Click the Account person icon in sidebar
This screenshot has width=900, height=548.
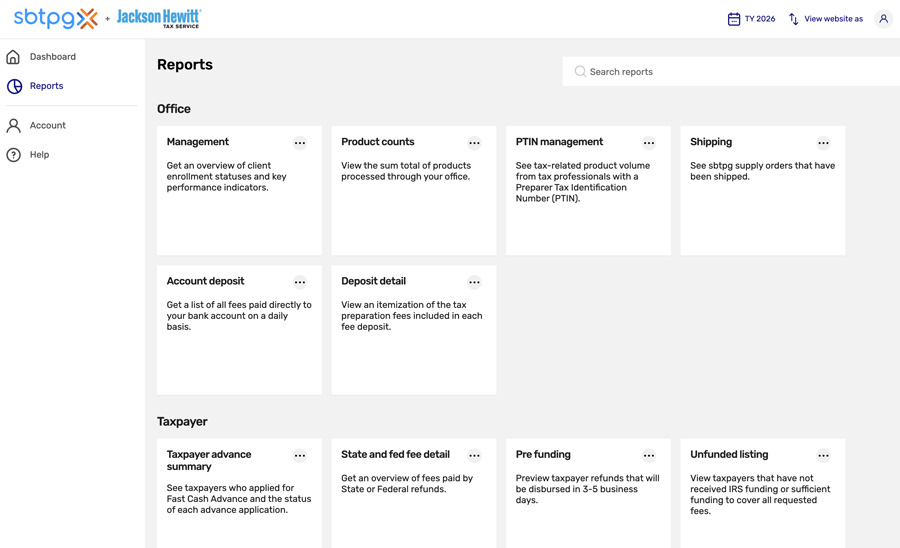pyautogui.click(x=14, y=126)
